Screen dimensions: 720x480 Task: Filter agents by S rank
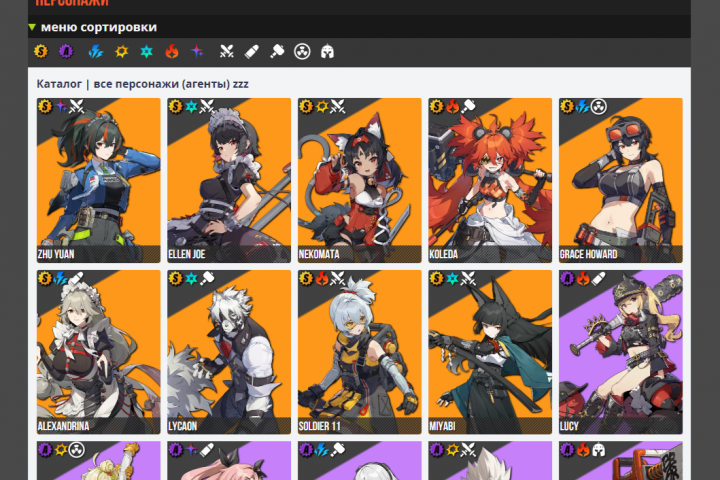[x=41, y=51]
